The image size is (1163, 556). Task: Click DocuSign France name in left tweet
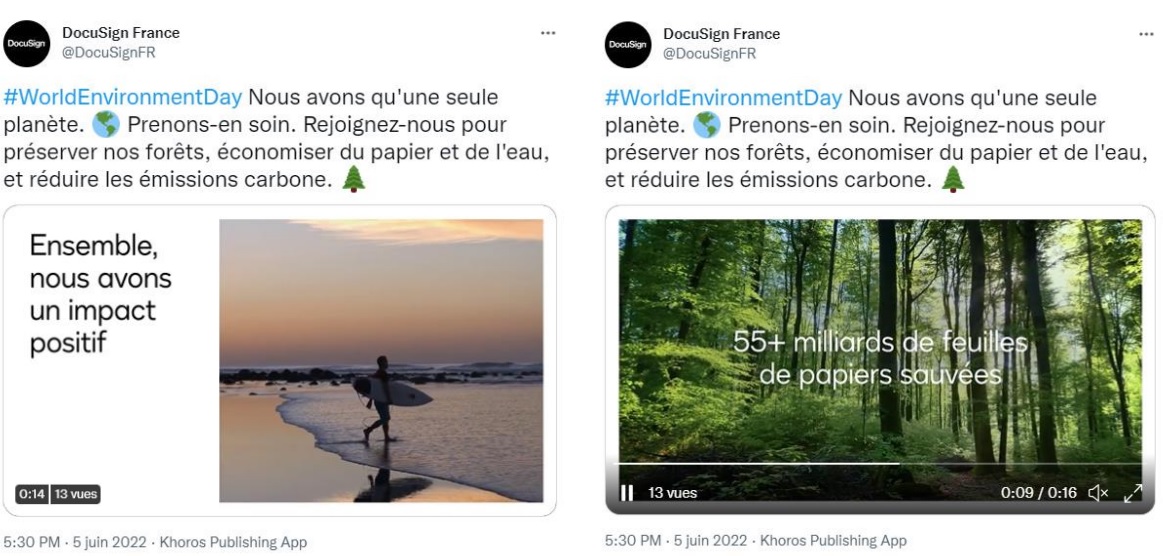(121, 33)
